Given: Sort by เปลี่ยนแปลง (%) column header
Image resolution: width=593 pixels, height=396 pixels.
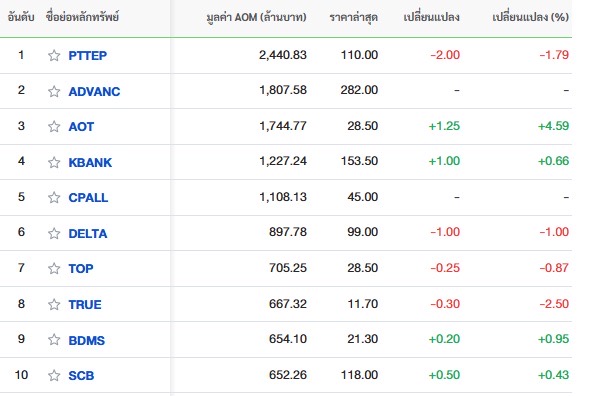Looking at the screenshot, I should coord(531,17).
